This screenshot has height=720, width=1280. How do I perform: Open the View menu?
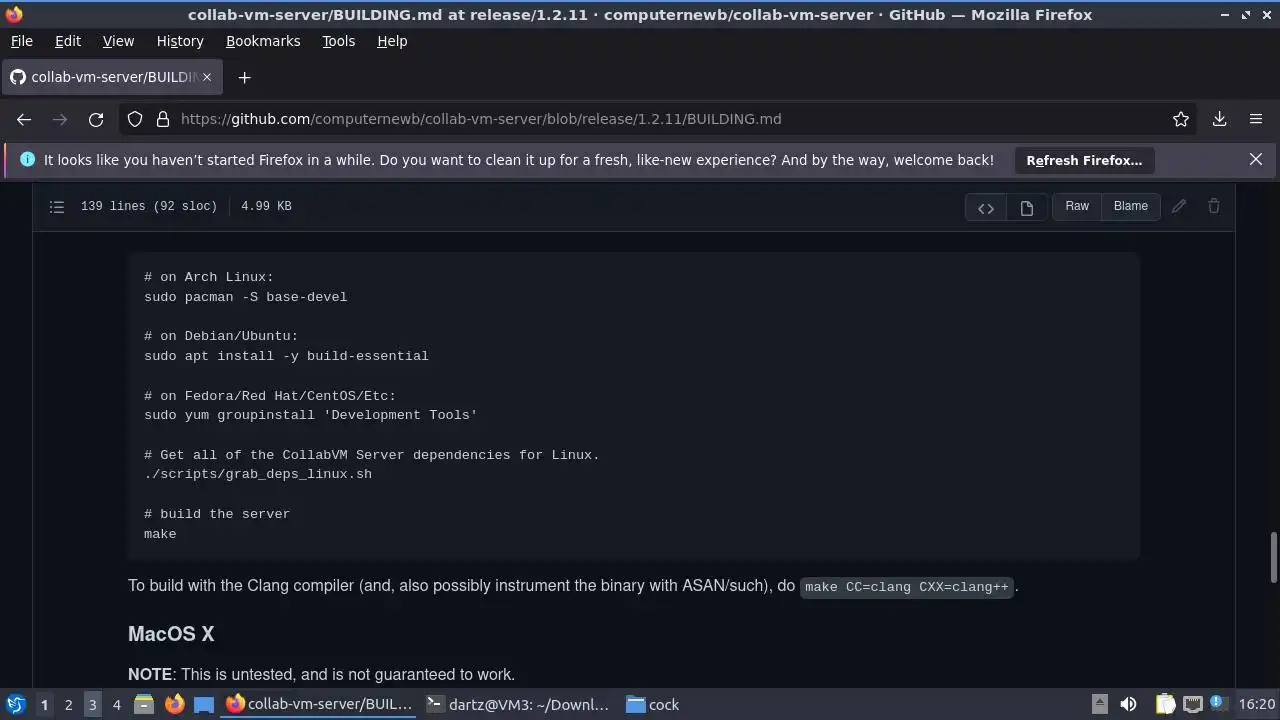click(x=118, y=41)
